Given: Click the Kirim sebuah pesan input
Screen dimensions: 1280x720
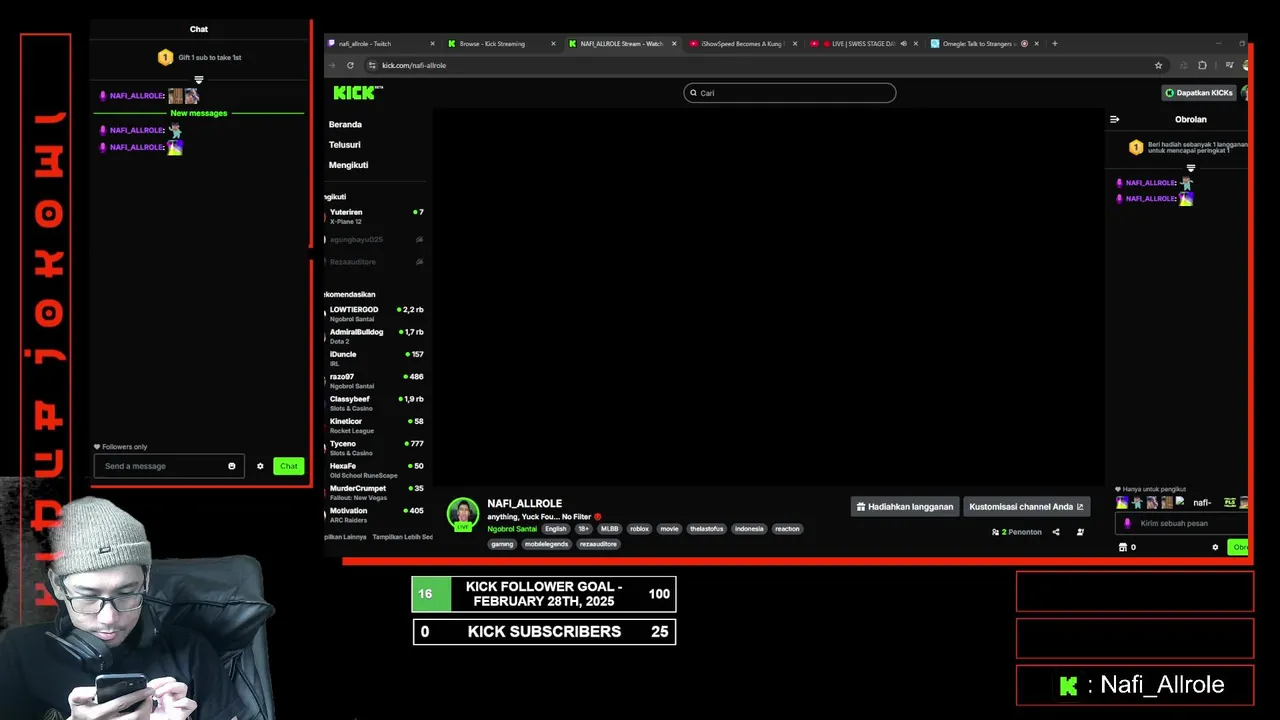Looking at the screenshot, I should pyautogui.click(x=1182, y=523).
